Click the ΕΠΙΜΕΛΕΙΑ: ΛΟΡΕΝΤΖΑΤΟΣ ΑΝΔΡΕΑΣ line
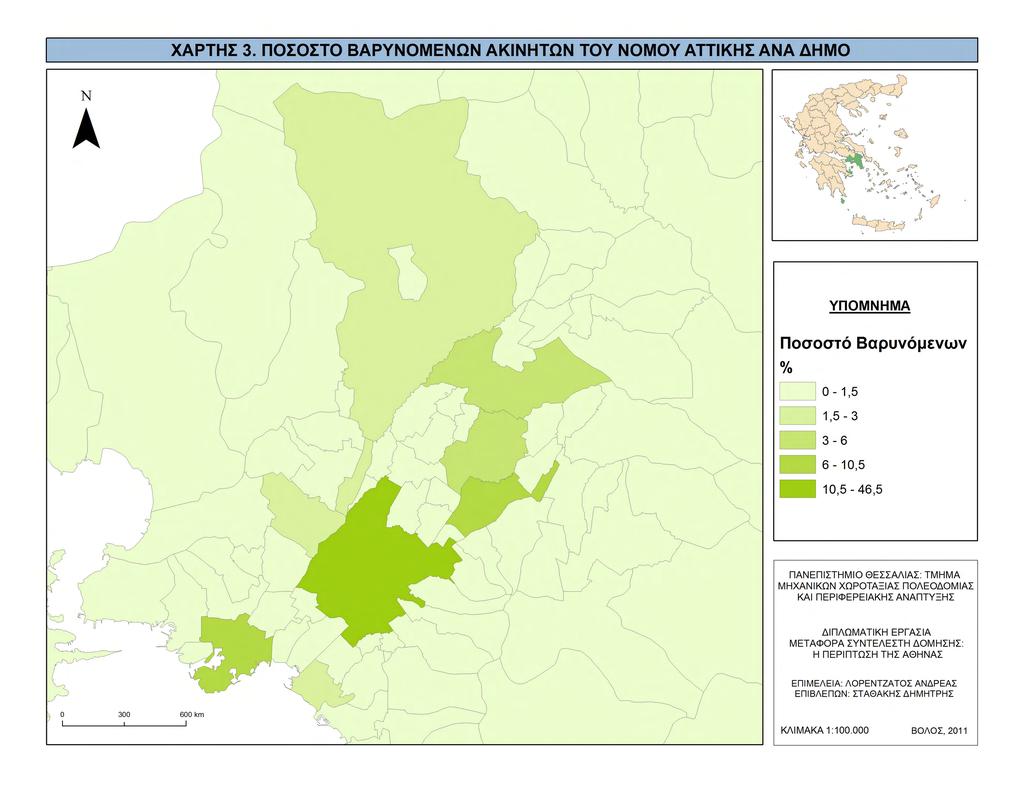Image resolution: width=1024 pixels, height=791 pixels. coord(874,683)
